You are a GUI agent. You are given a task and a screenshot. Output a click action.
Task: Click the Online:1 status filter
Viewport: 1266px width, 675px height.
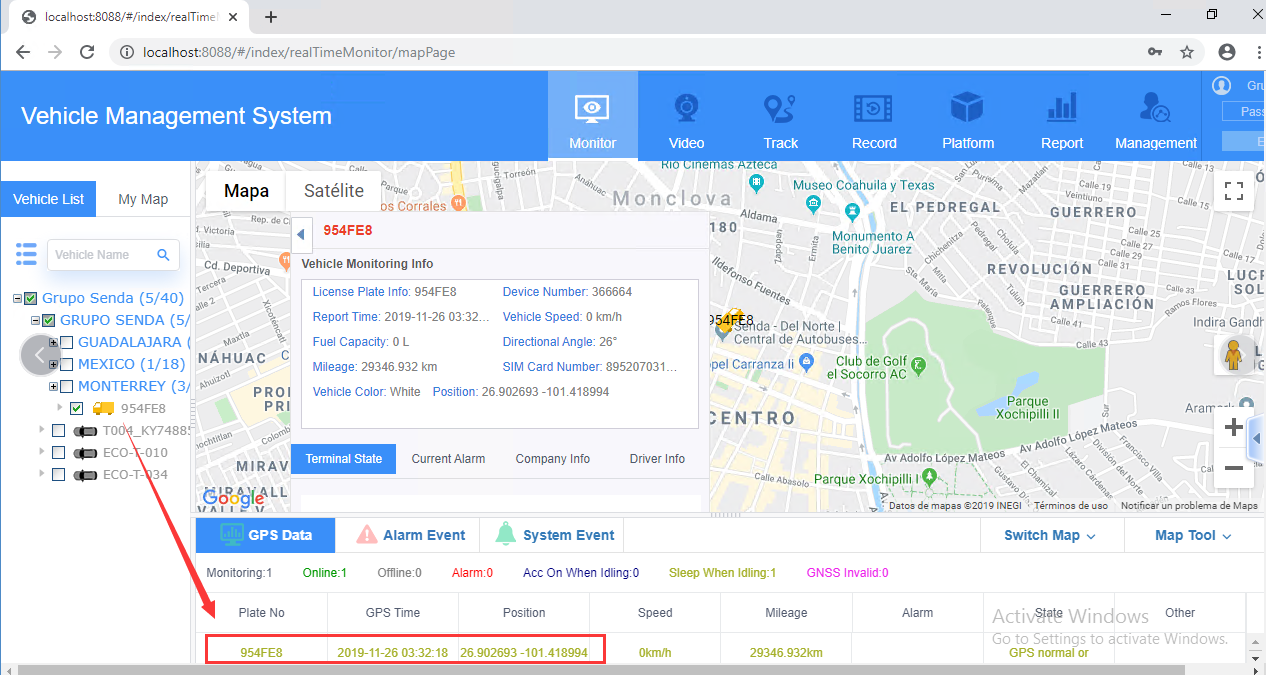click(324, 573)
